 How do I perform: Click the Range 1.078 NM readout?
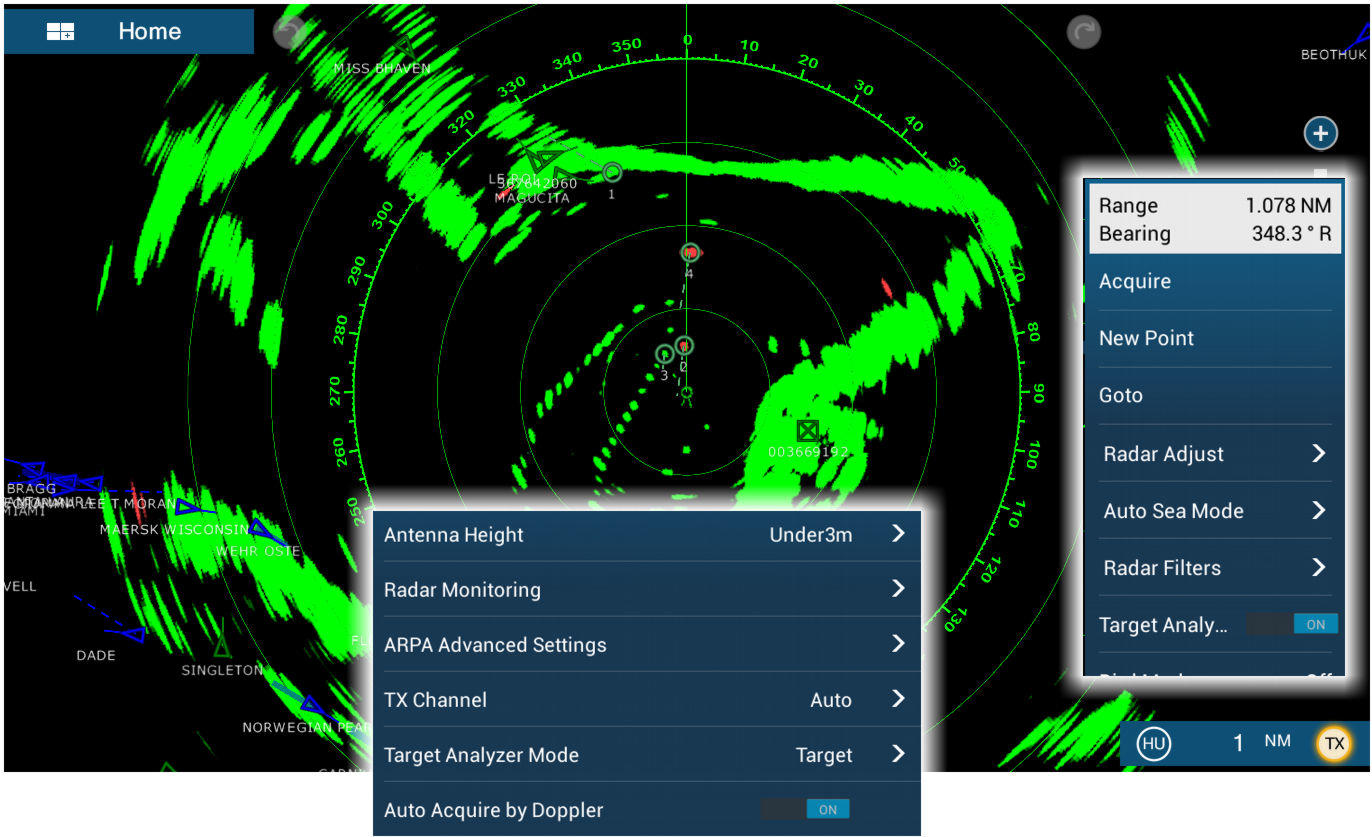tap(1214, 205)
